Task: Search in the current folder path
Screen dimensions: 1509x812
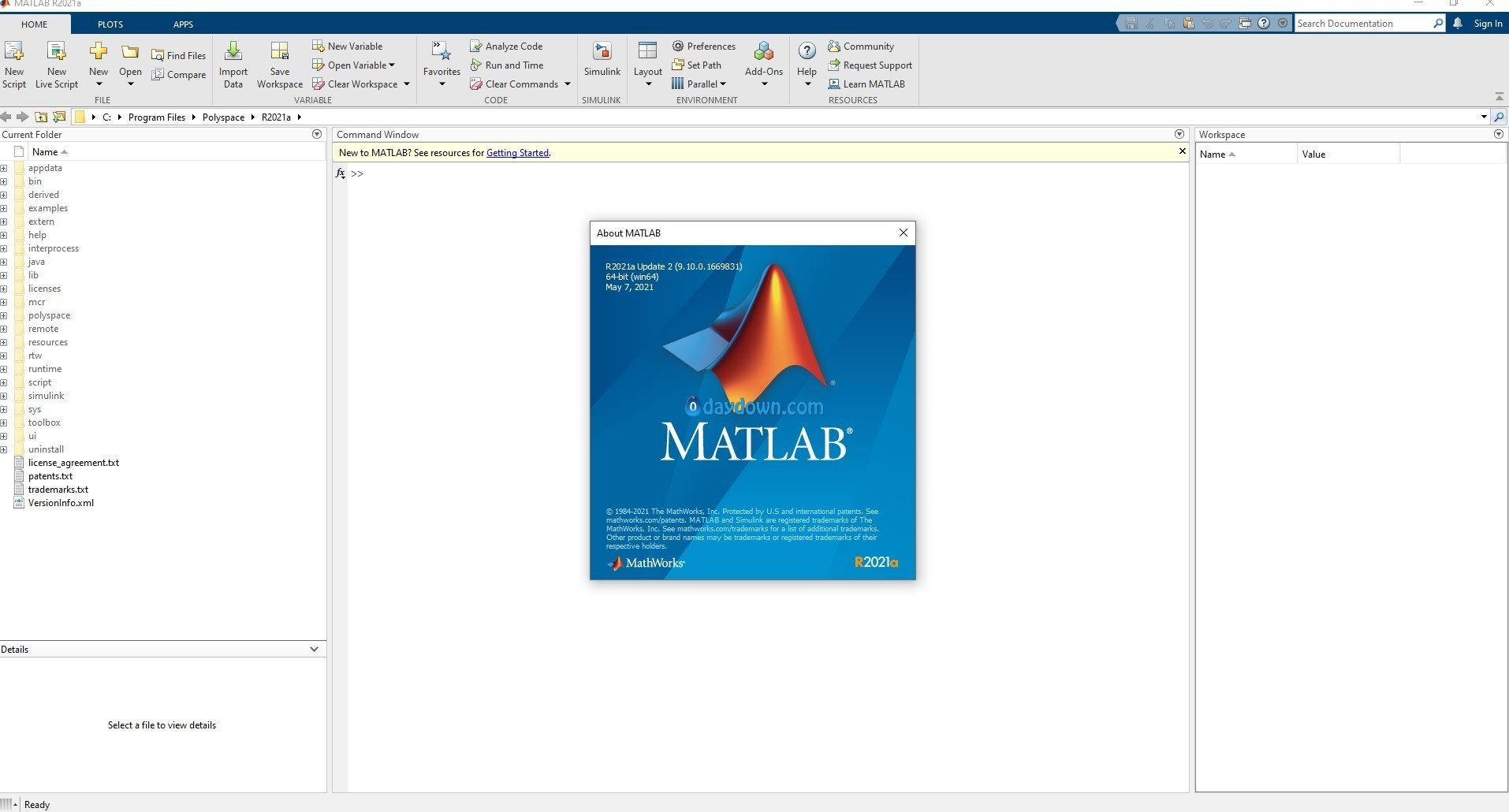Action: point(1499,117)
